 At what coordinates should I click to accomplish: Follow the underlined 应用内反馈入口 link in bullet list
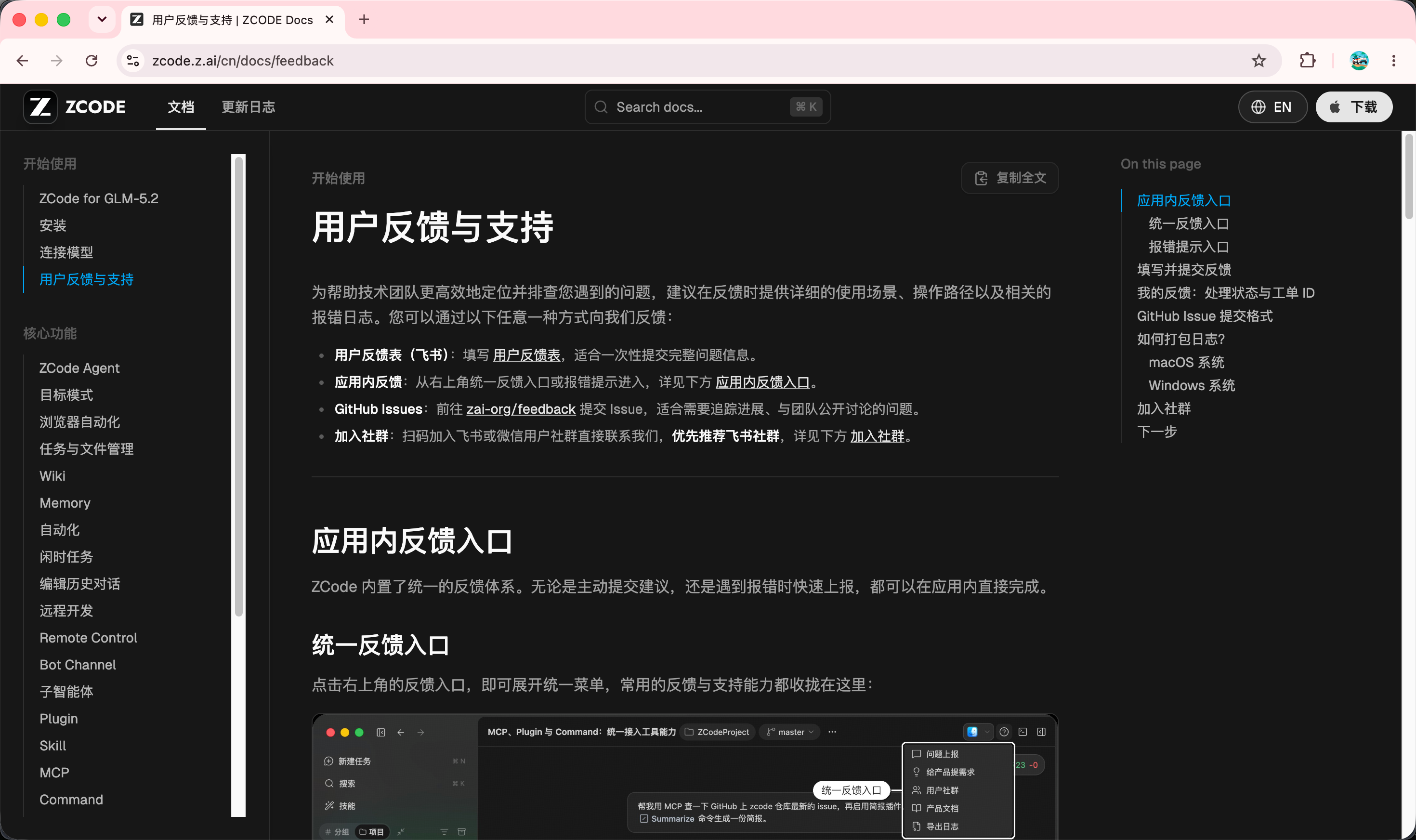coord(762,382)
